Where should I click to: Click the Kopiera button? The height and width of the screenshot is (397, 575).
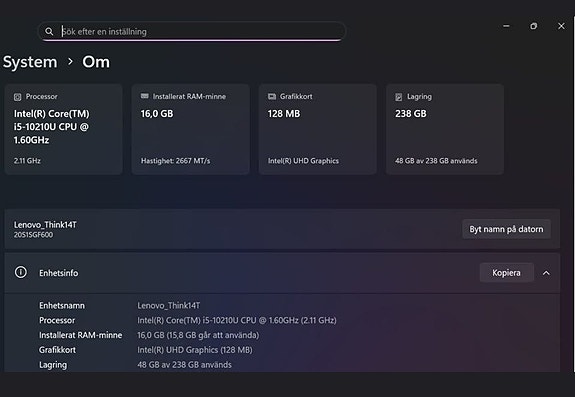click(x=506, y=273)
